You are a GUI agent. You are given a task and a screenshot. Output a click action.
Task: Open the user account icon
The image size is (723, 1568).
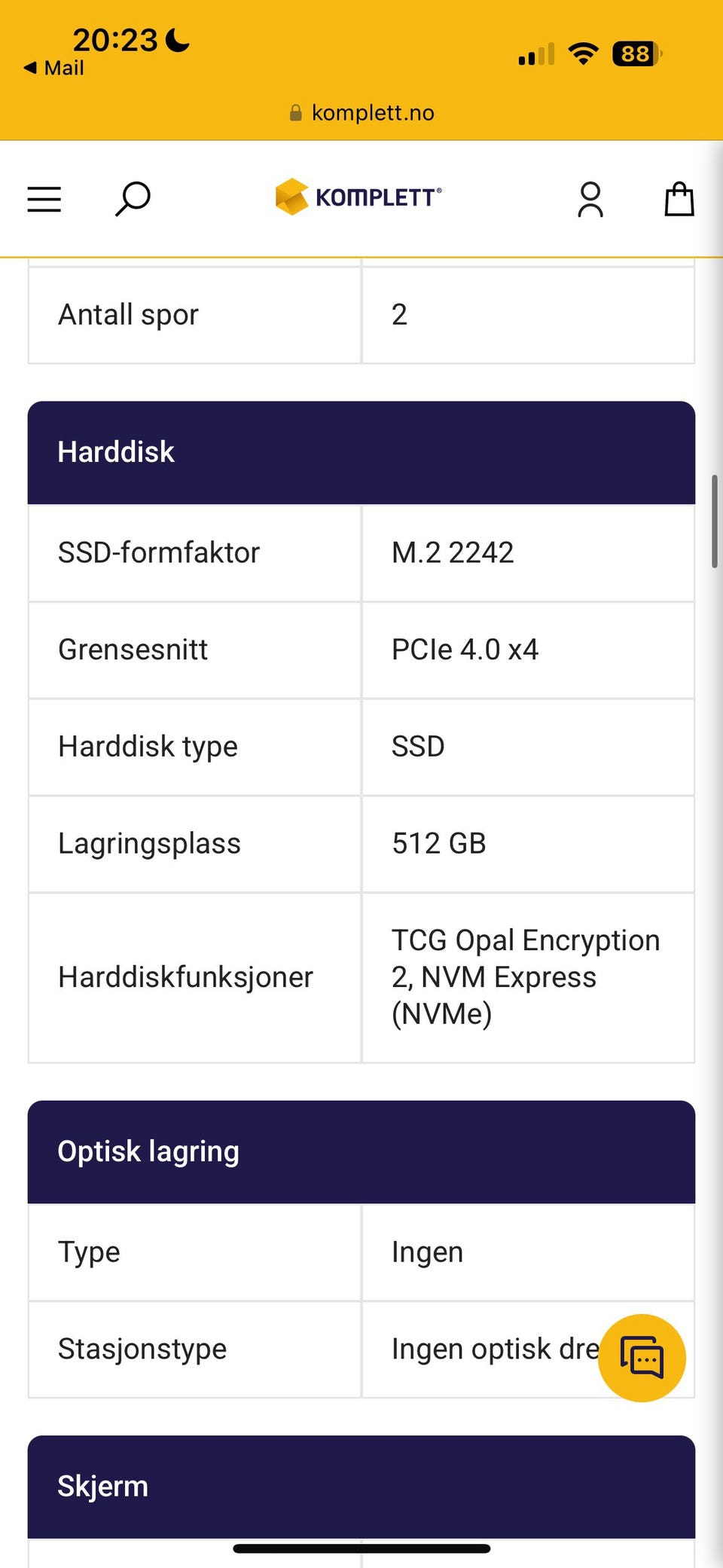tap(590, 200)
